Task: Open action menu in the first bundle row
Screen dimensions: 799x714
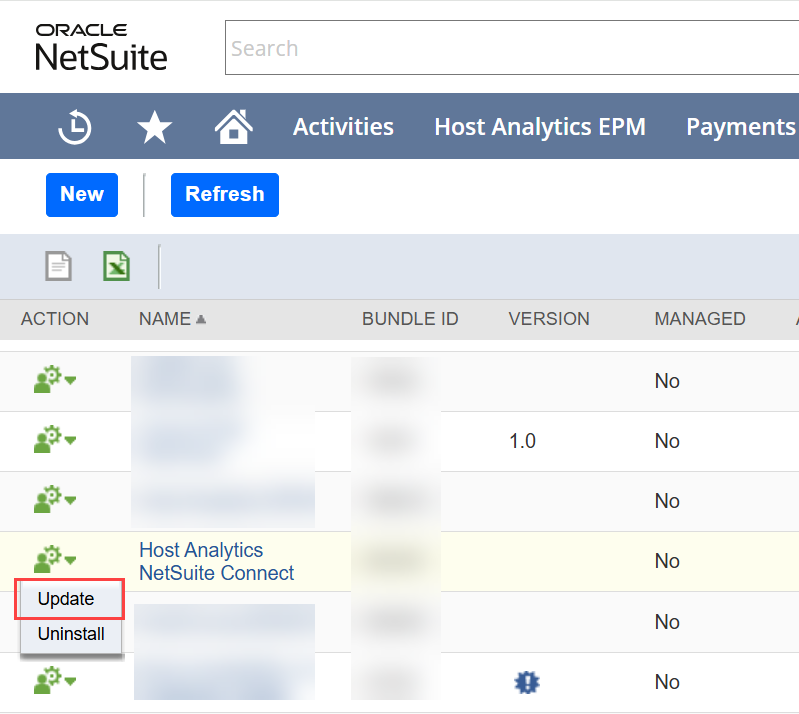Action: 55,380
